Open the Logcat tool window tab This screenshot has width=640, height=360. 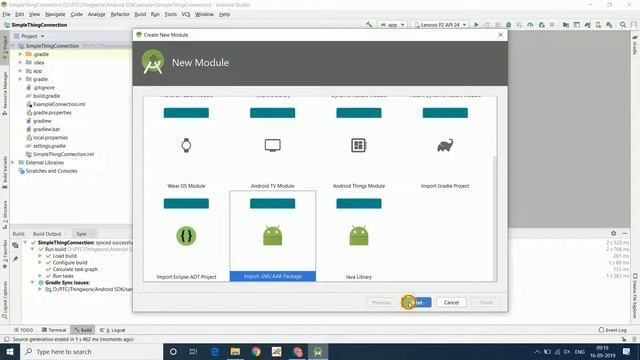(x=113, y=330)
